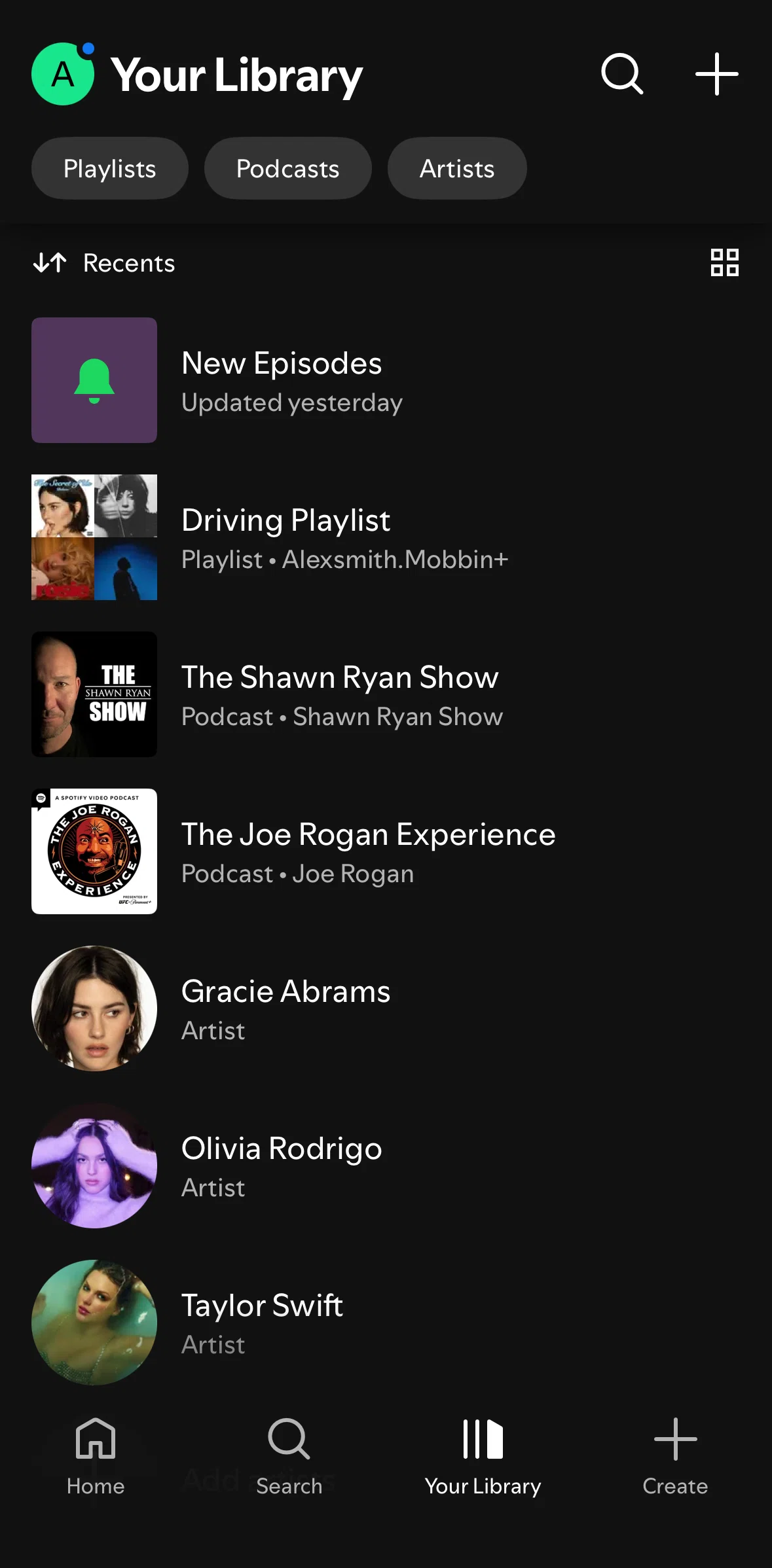Open the Recents sort options

104,263
